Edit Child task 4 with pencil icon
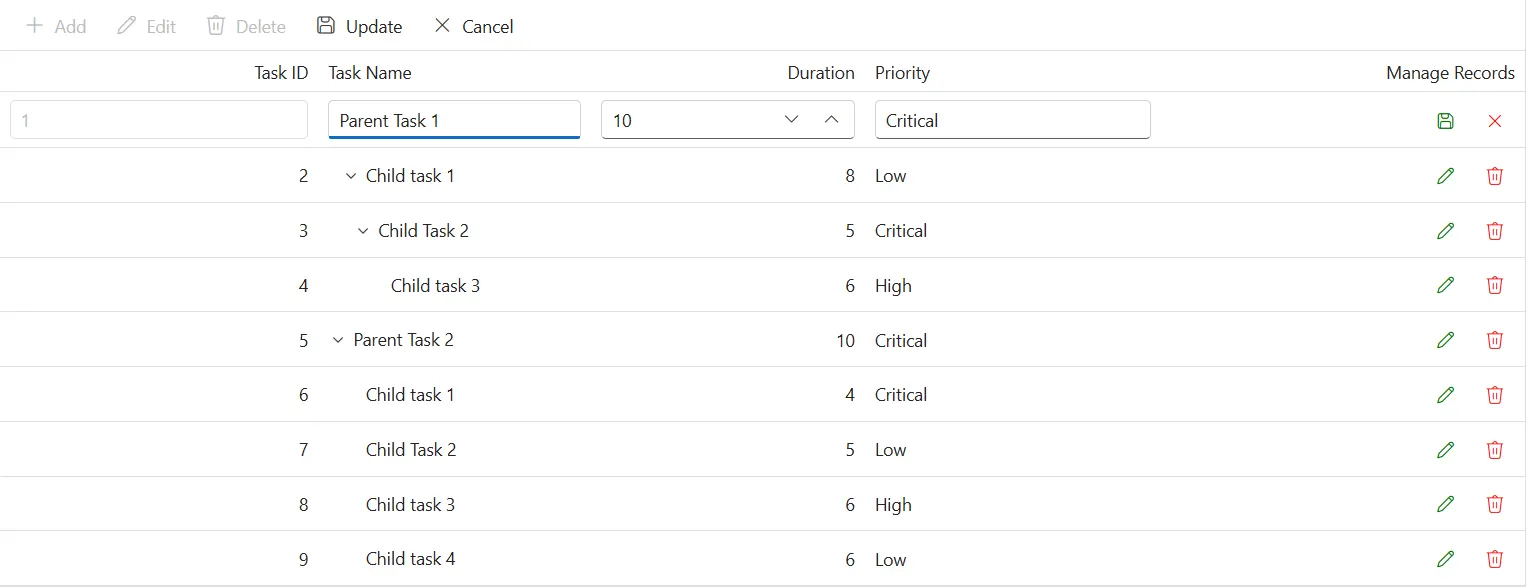 click(x=1445, y=559)
